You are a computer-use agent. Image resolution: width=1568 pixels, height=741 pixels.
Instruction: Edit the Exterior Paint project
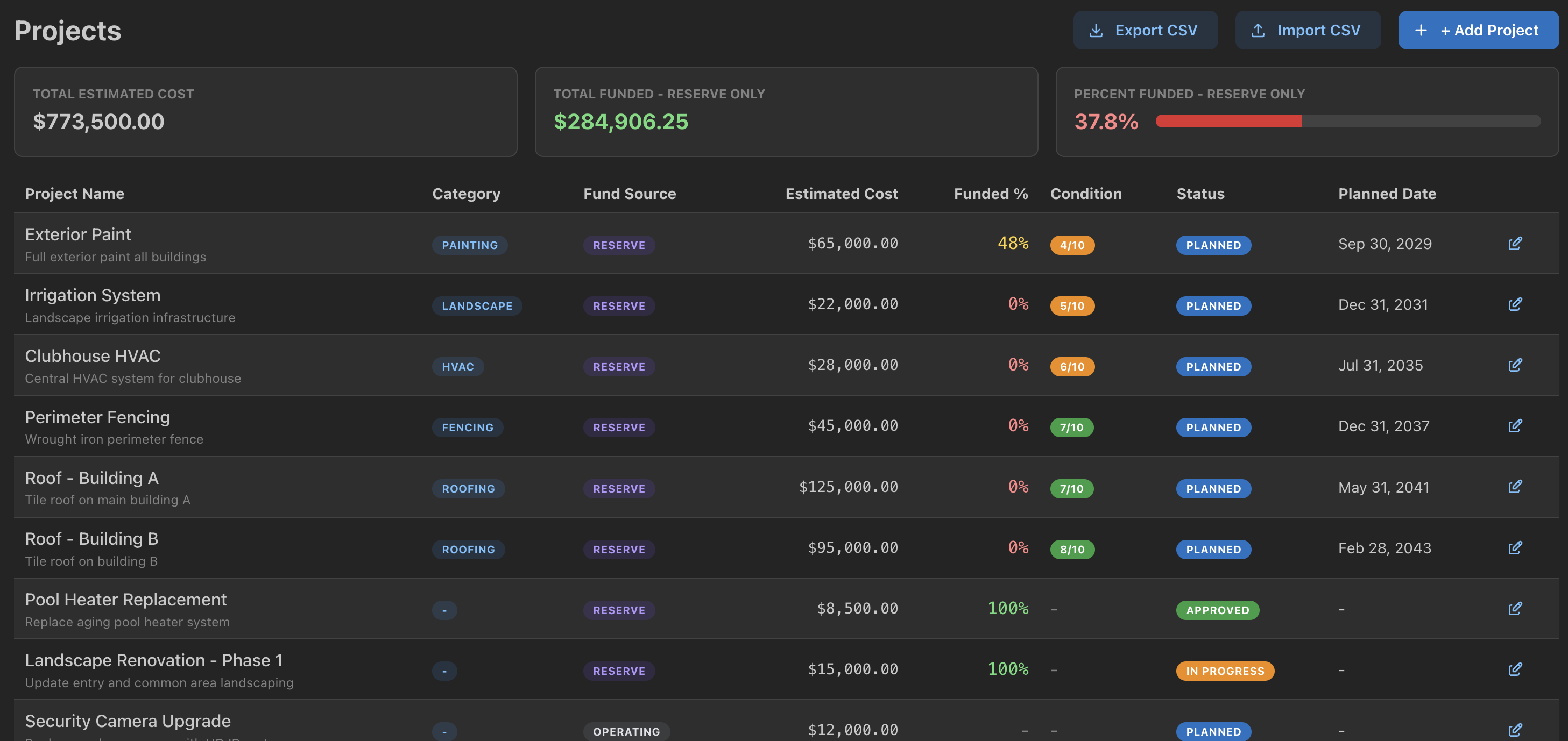[1515, 244]
